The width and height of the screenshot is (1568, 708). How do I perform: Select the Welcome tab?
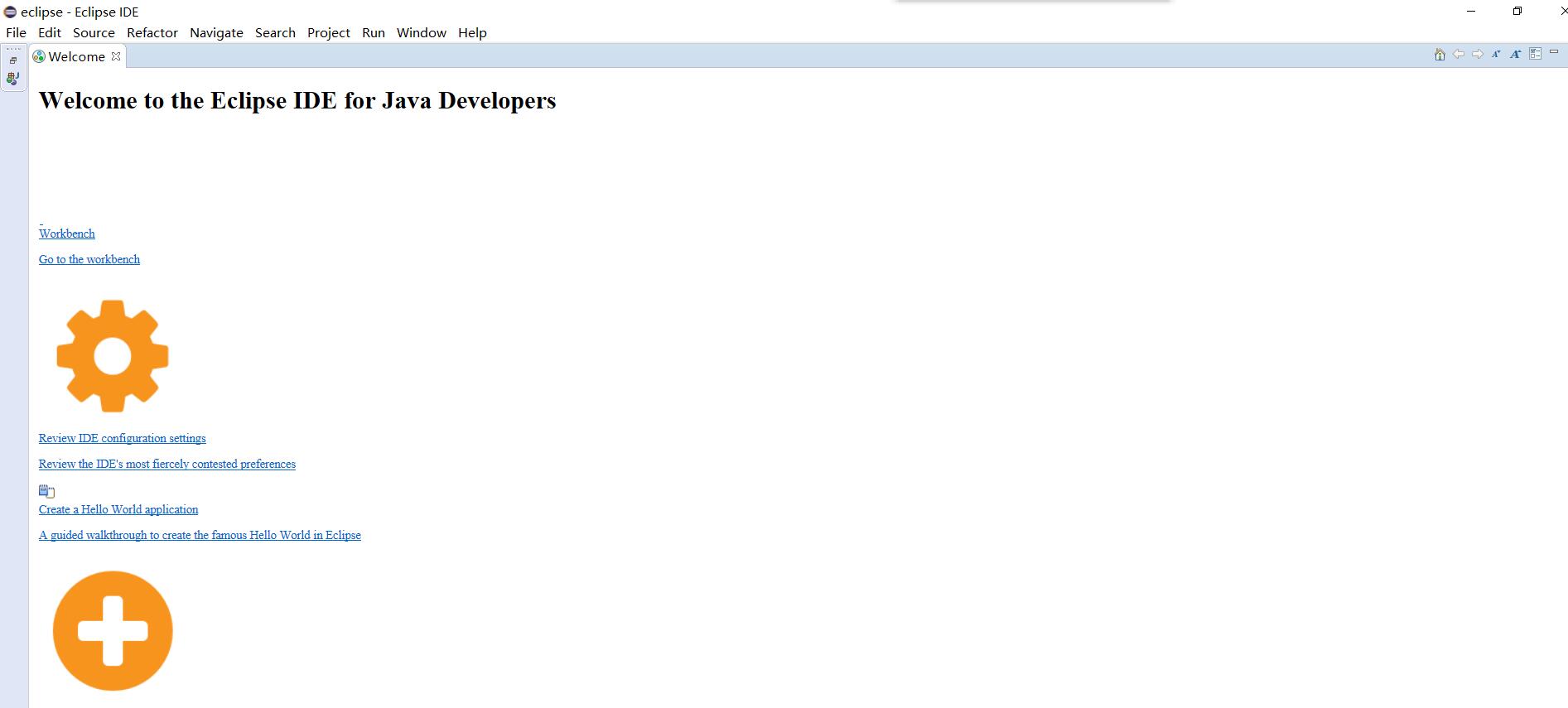click(76, 56)
